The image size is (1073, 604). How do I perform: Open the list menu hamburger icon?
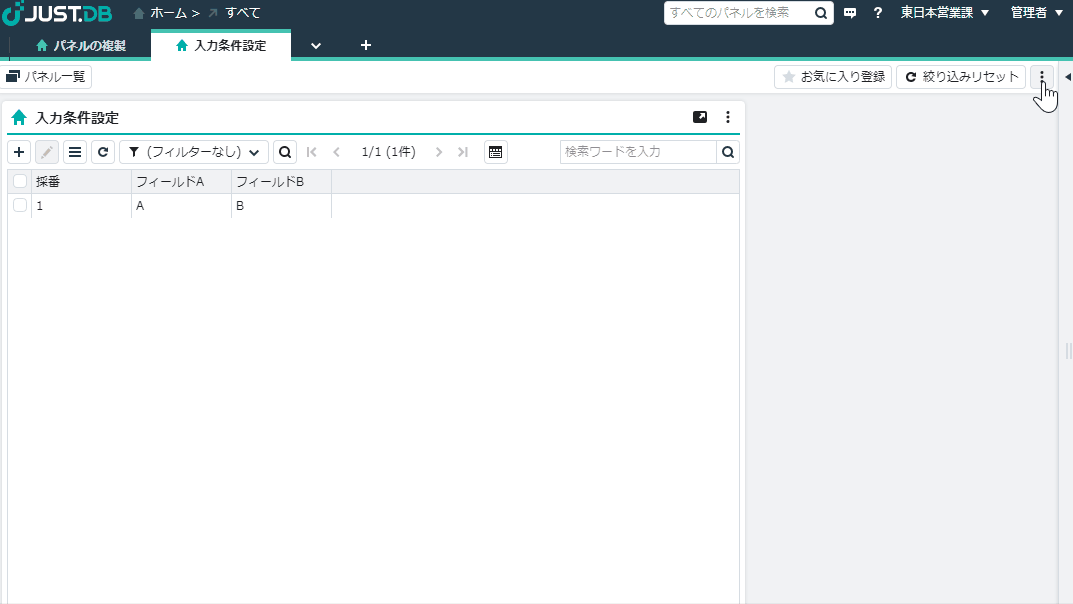pos(75,152)
